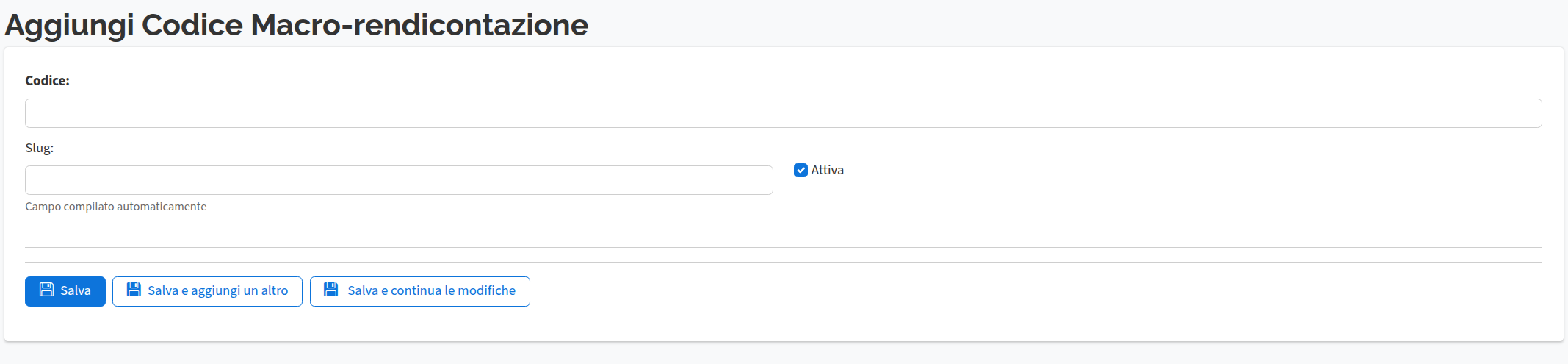The width and height of the screenshot is (1568, 364).
Task: Click the 'Campo compilato automaticamente' help text
Action: [x=115, y=207]
